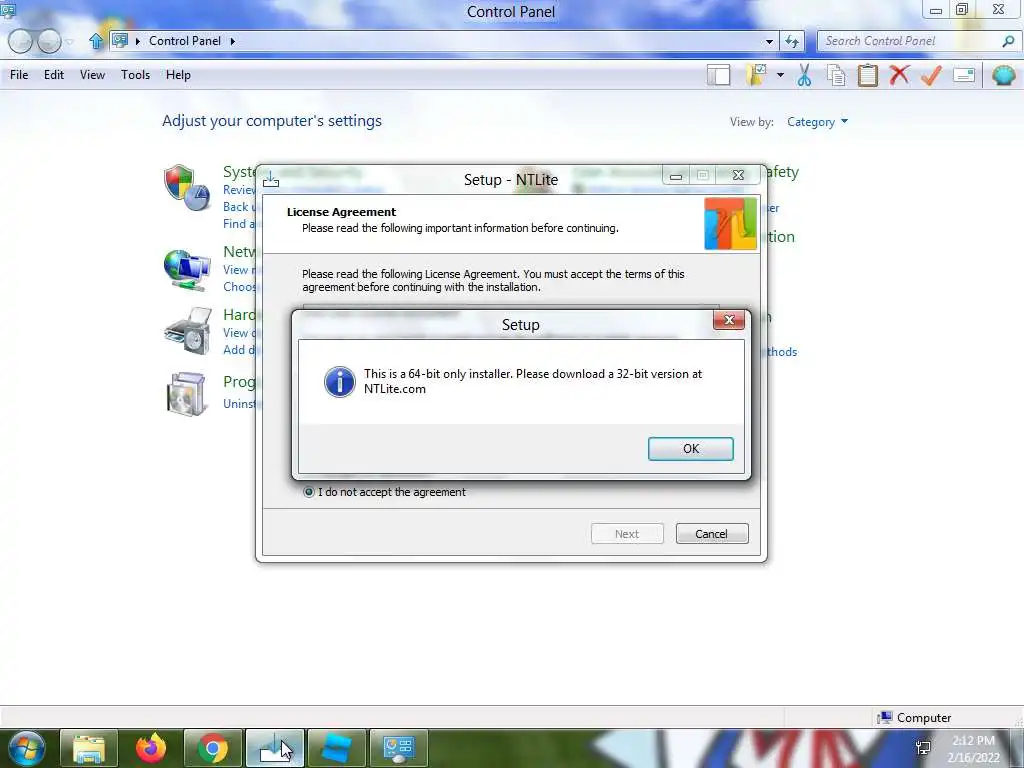The width and height of the screenshot is (1024, 768).
Task: Click the blue Up arrow in address bar
Action: pos(96,41)
